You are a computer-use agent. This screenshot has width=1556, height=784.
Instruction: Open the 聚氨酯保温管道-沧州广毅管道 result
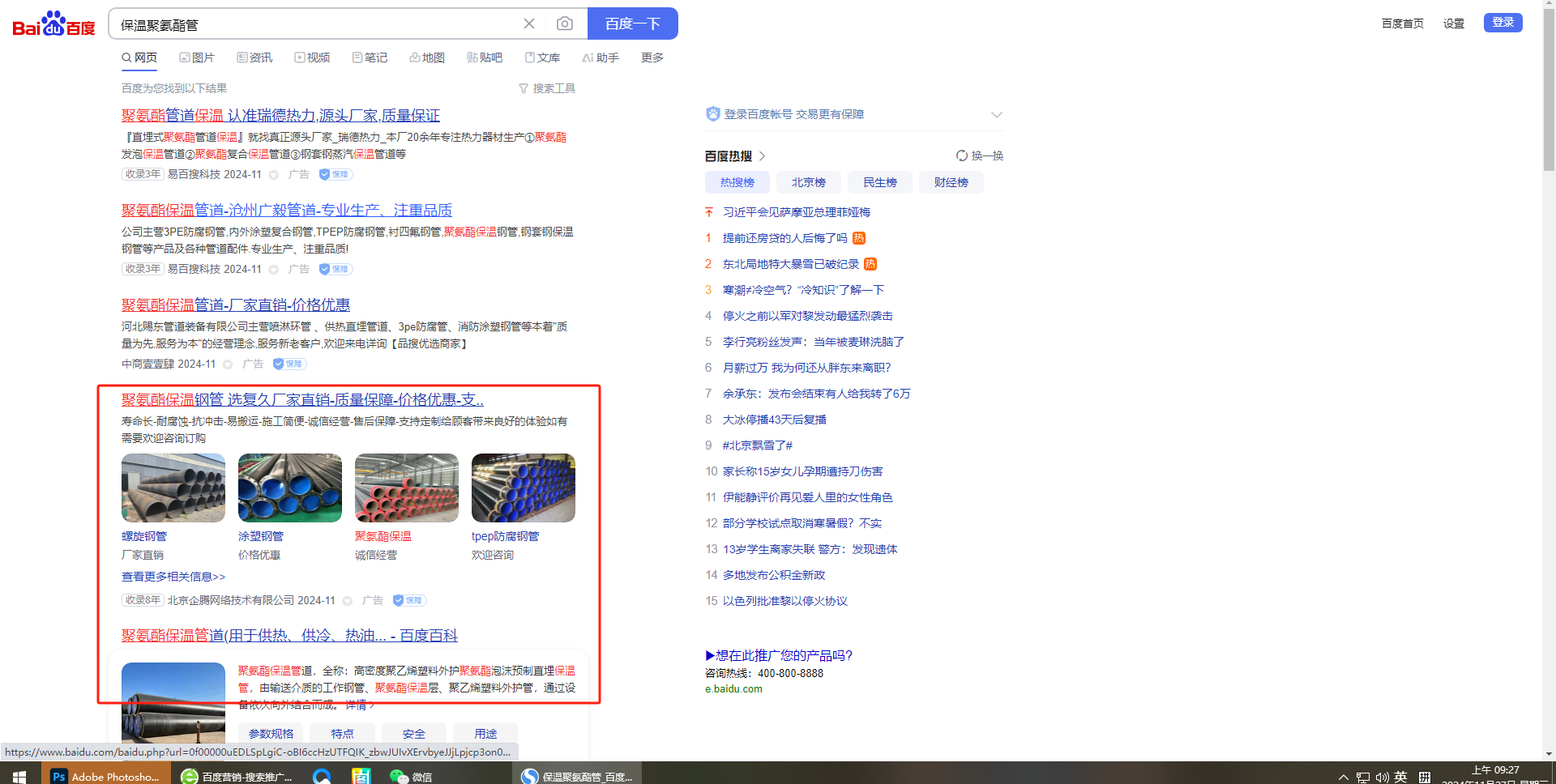click(287, 211)
